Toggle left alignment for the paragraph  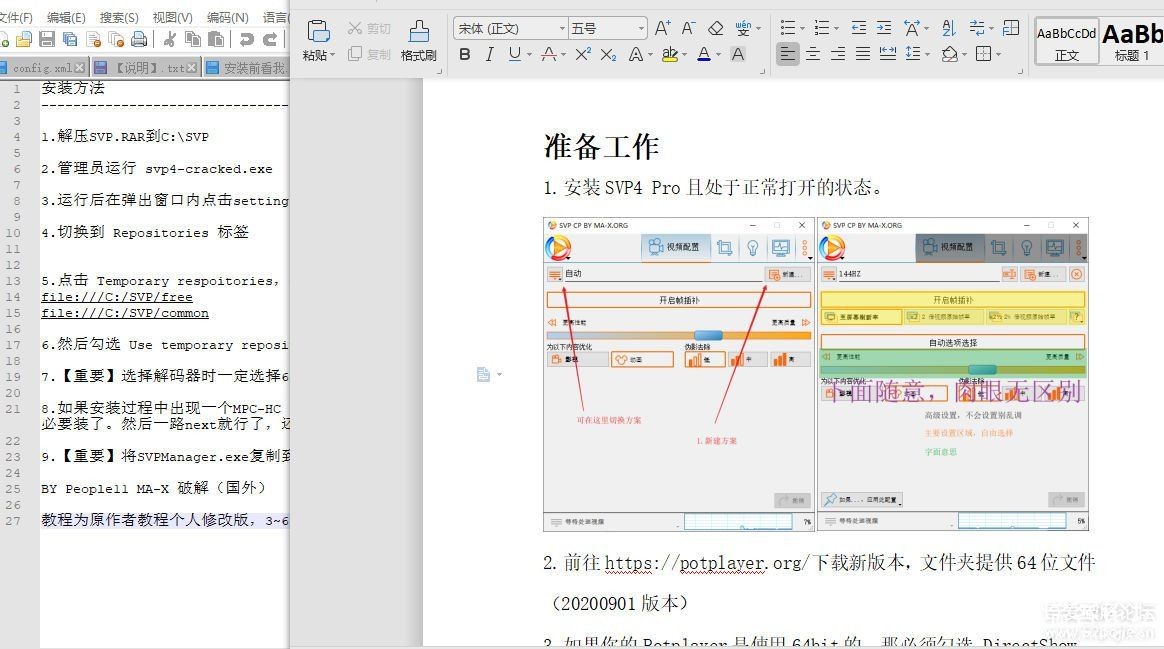tap(788, 53)
